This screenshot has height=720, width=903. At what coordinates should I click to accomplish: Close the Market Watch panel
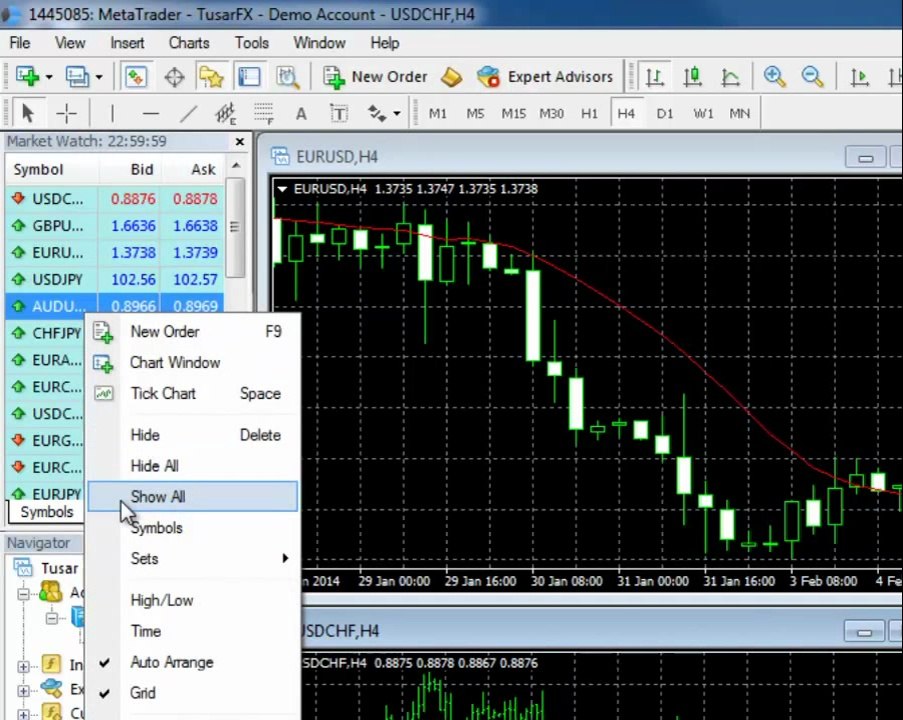coord(240,142)
